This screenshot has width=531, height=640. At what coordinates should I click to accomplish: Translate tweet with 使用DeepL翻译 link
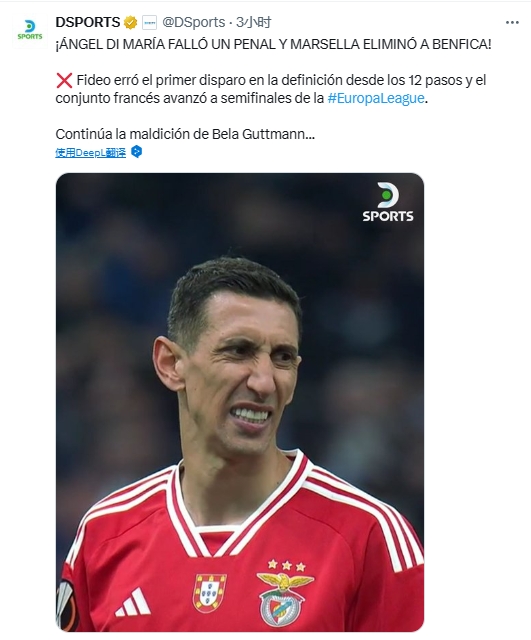click(x=91, y=153)
